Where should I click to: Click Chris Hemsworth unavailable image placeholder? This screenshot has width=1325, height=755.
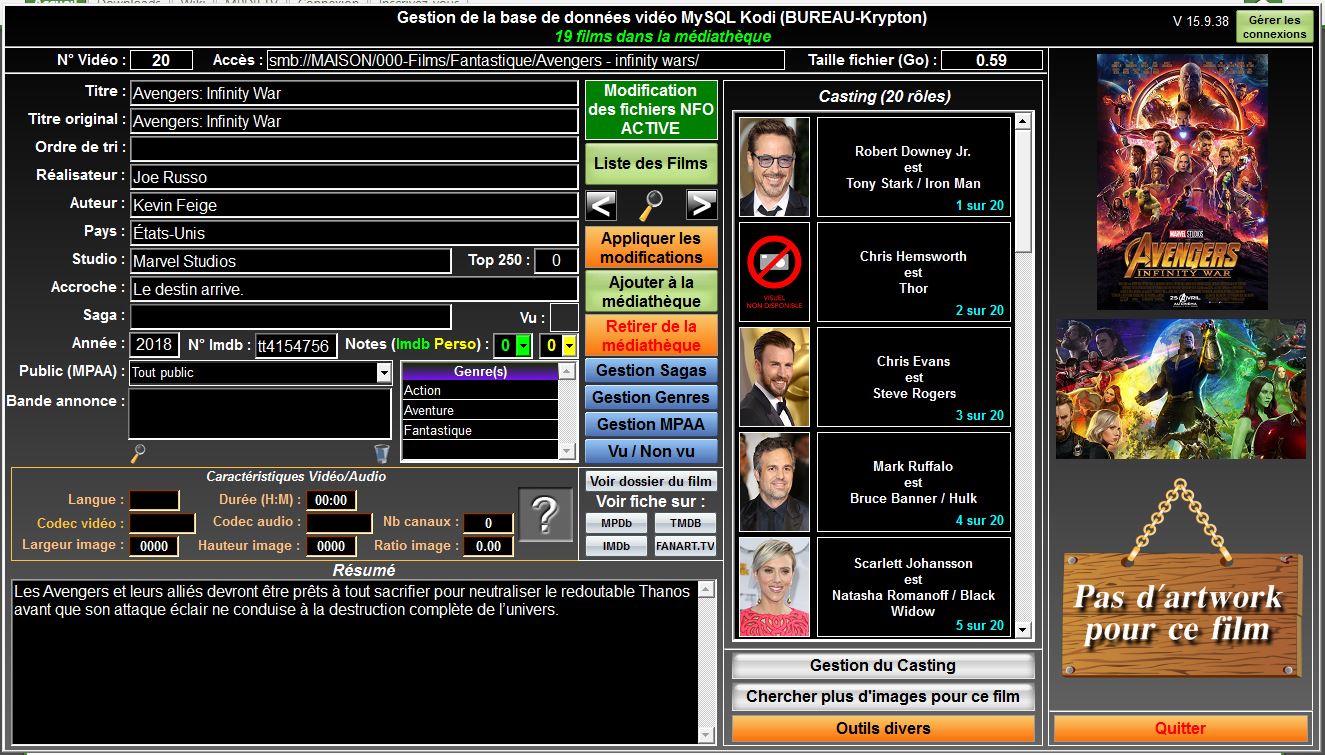(x=774, y=272)
